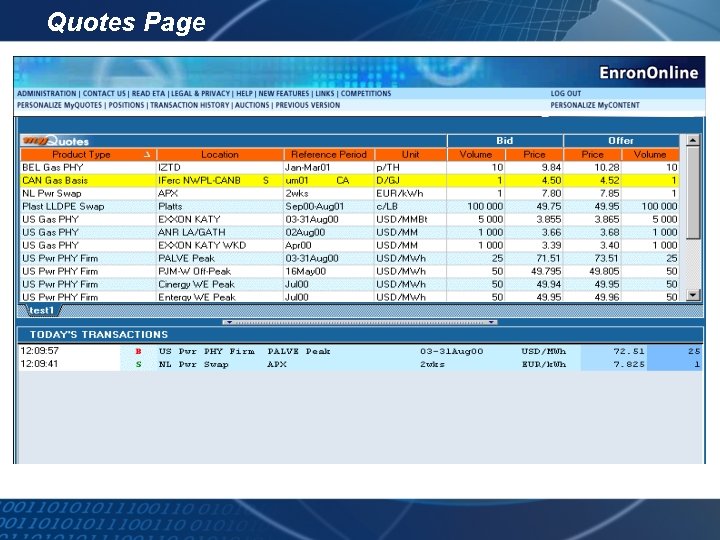
Task: Open the AUCTIONS link
Action: coord(252,105)
